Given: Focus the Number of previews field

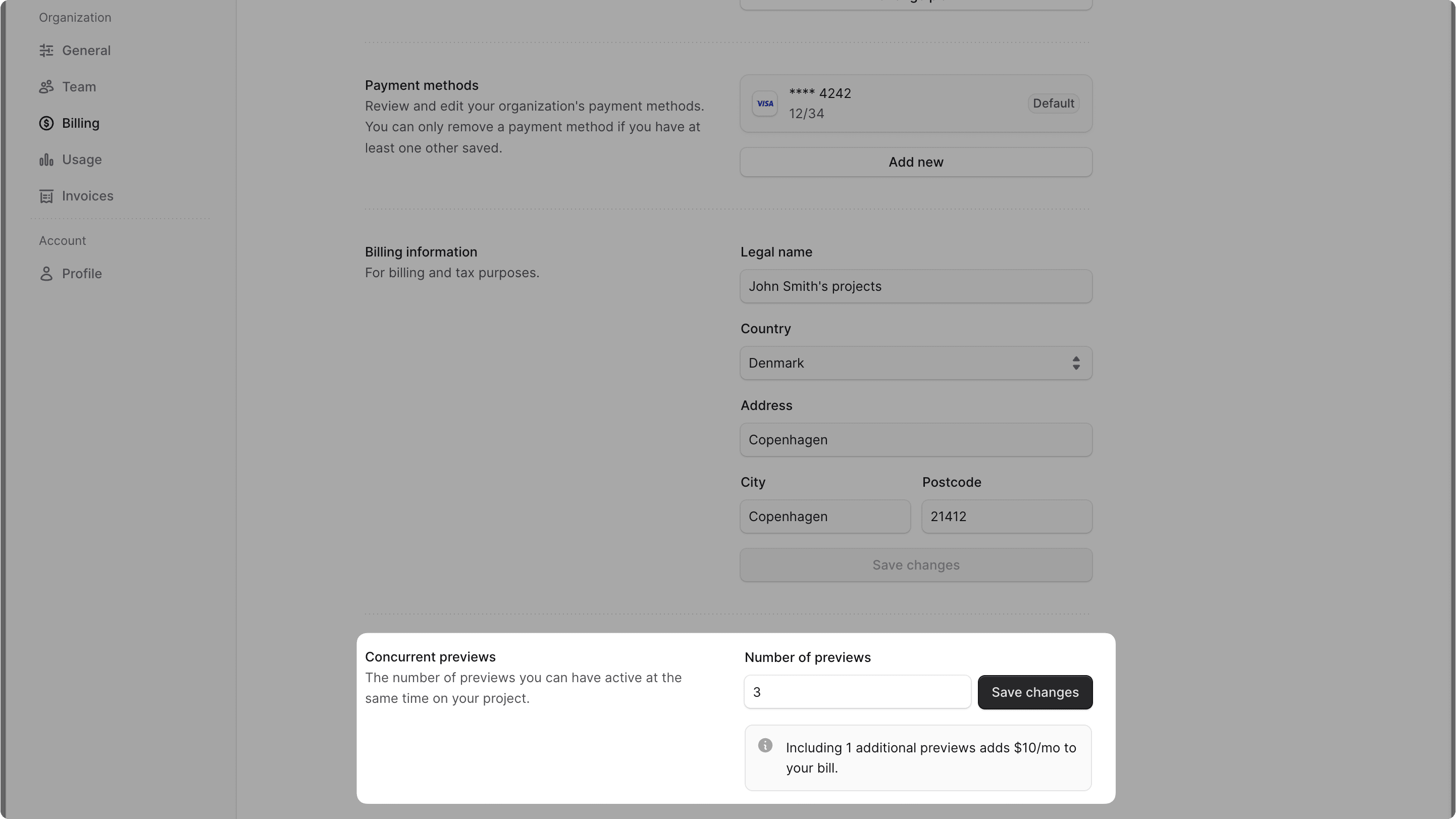Looking at the screenshot, I should click(x=857, y=692).
